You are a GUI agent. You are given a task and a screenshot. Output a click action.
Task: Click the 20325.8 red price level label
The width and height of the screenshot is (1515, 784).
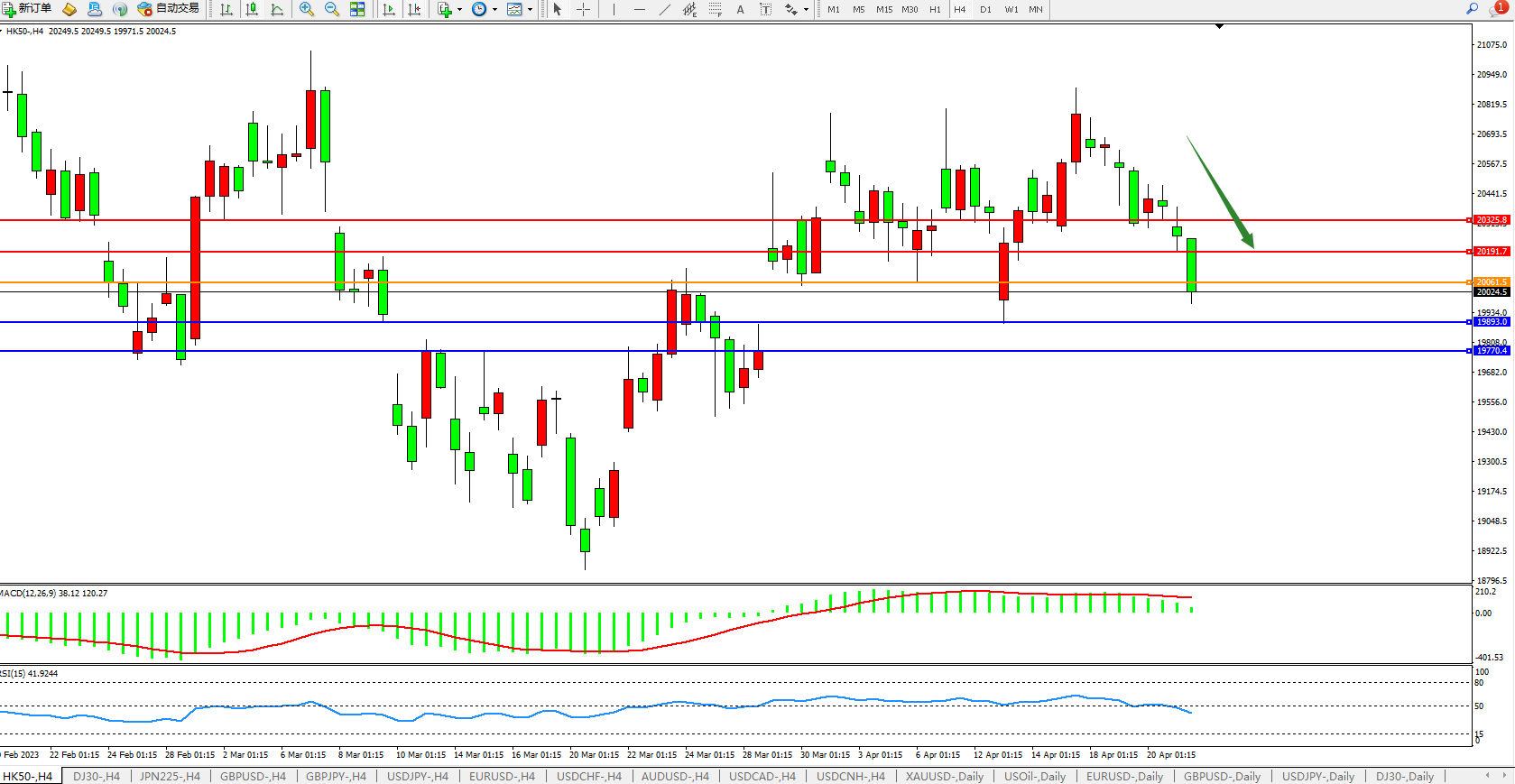click(x=1491, y=220)
